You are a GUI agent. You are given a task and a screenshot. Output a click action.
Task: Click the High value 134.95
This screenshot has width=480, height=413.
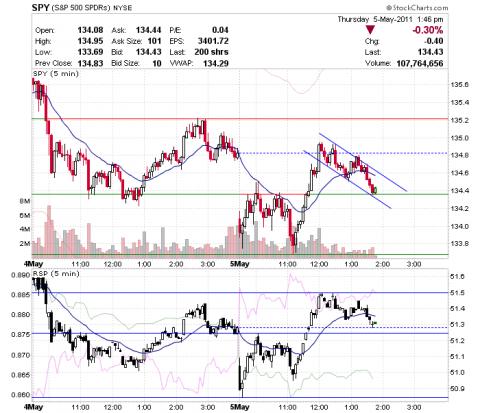90,41
